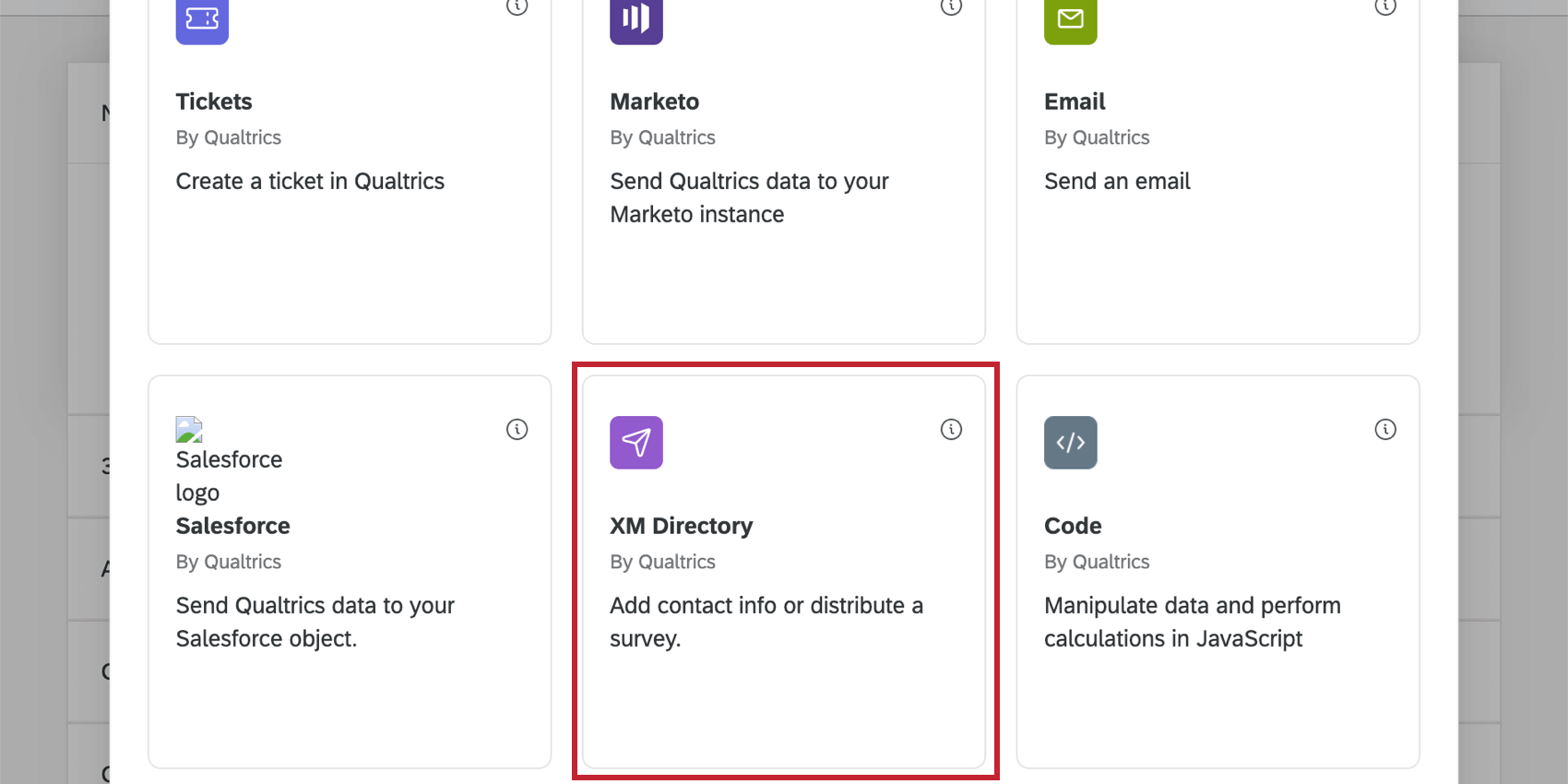Click 'By Qualtrics' under Tickets
Screen dimensions: 1568x784
229,137
